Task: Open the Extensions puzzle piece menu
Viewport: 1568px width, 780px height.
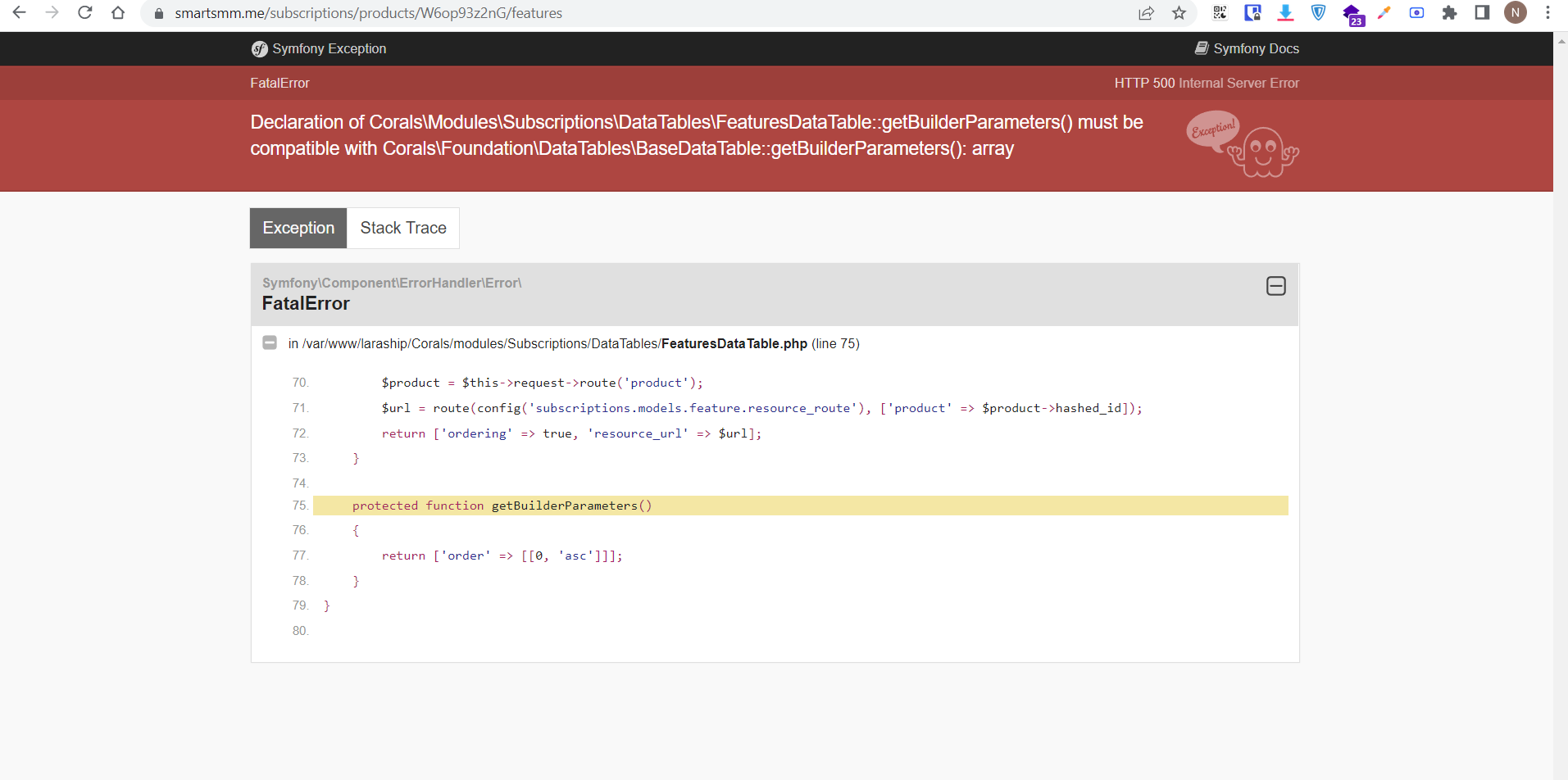Action: tap(1449, 13)
